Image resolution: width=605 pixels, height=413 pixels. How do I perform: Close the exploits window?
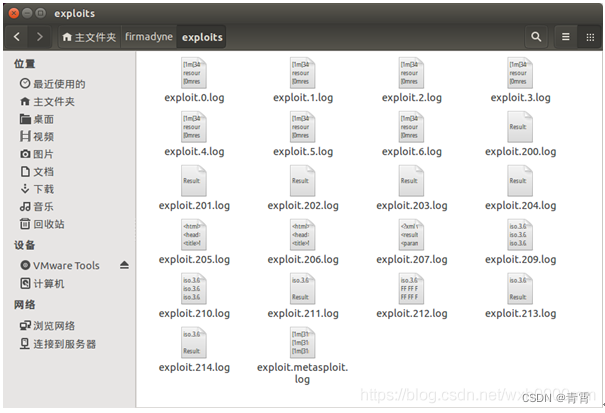[14, 14]
